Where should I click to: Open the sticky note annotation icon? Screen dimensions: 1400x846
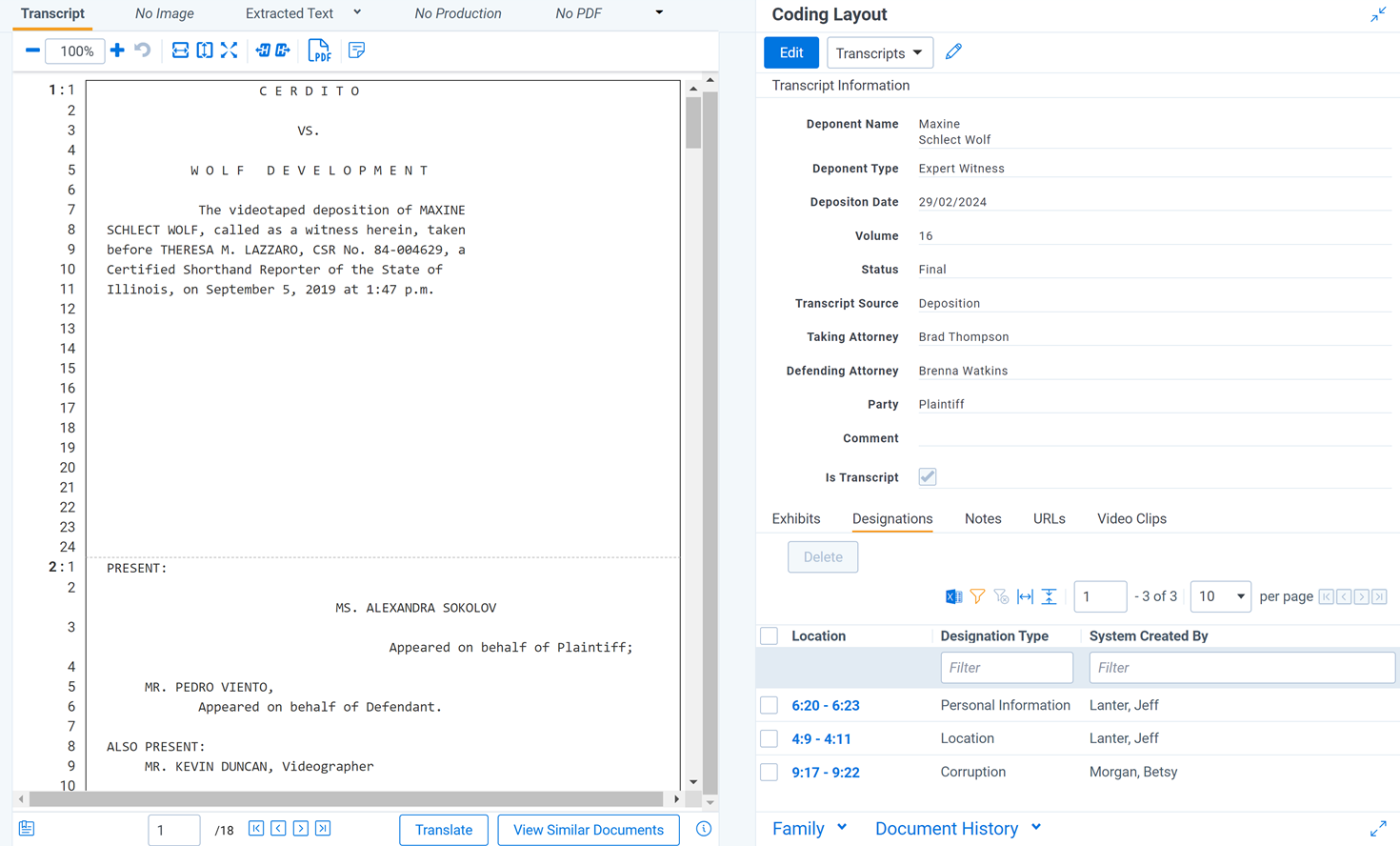(357, 50)
